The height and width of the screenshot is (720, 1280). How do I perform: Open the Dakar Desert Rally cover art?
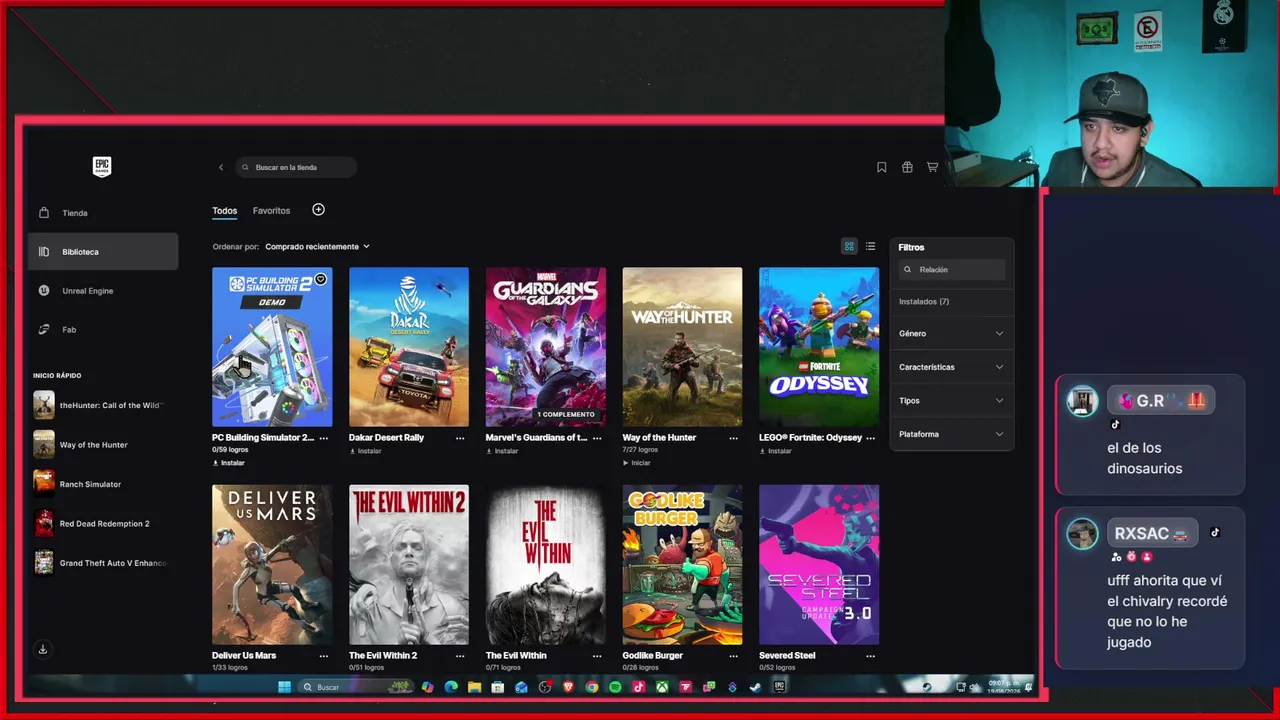point(409,347)
